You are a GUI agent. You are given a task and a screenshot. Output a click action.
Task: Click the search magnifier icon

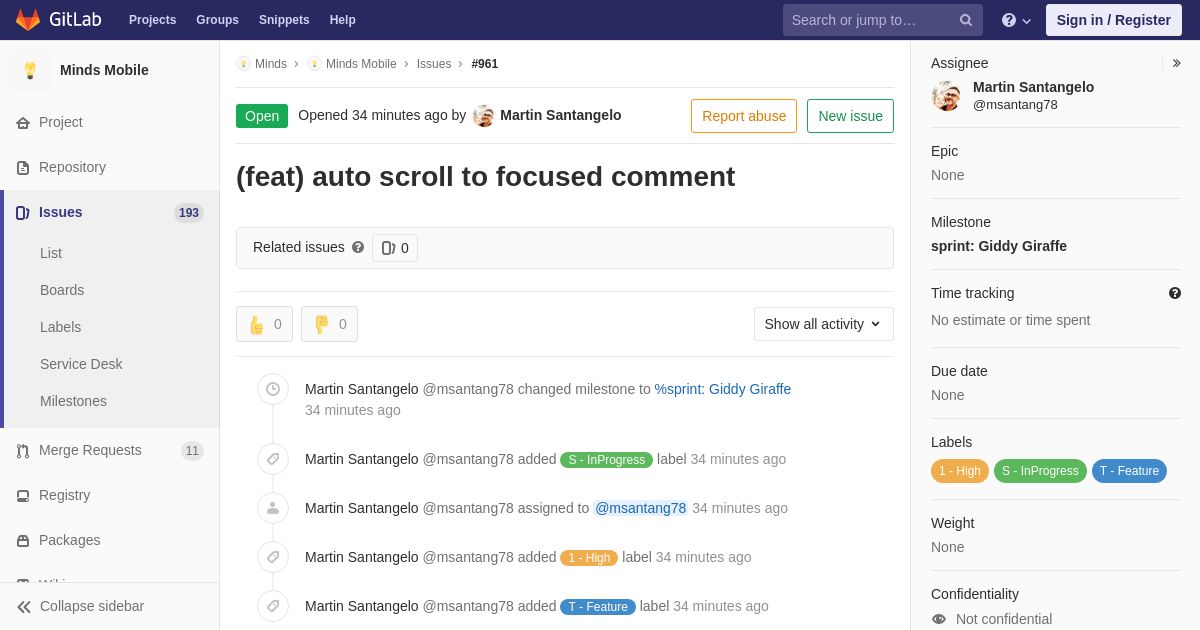[x=966, y=20]
